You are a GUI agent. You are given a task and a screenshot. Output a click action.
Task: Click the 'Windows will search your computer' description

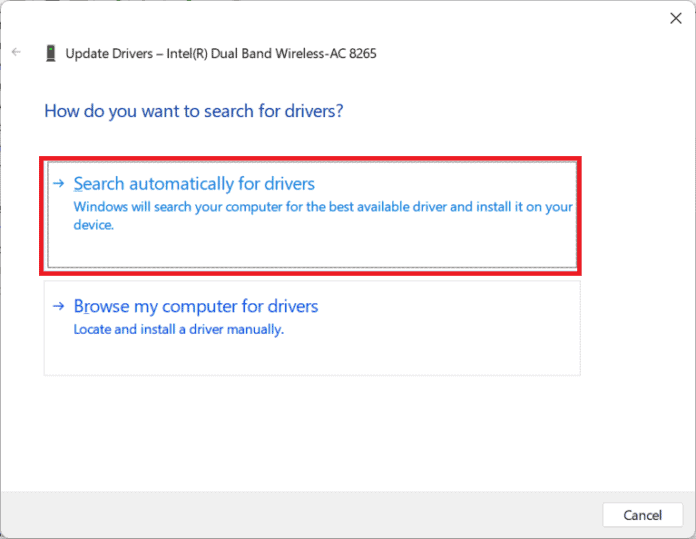point(323,216)
